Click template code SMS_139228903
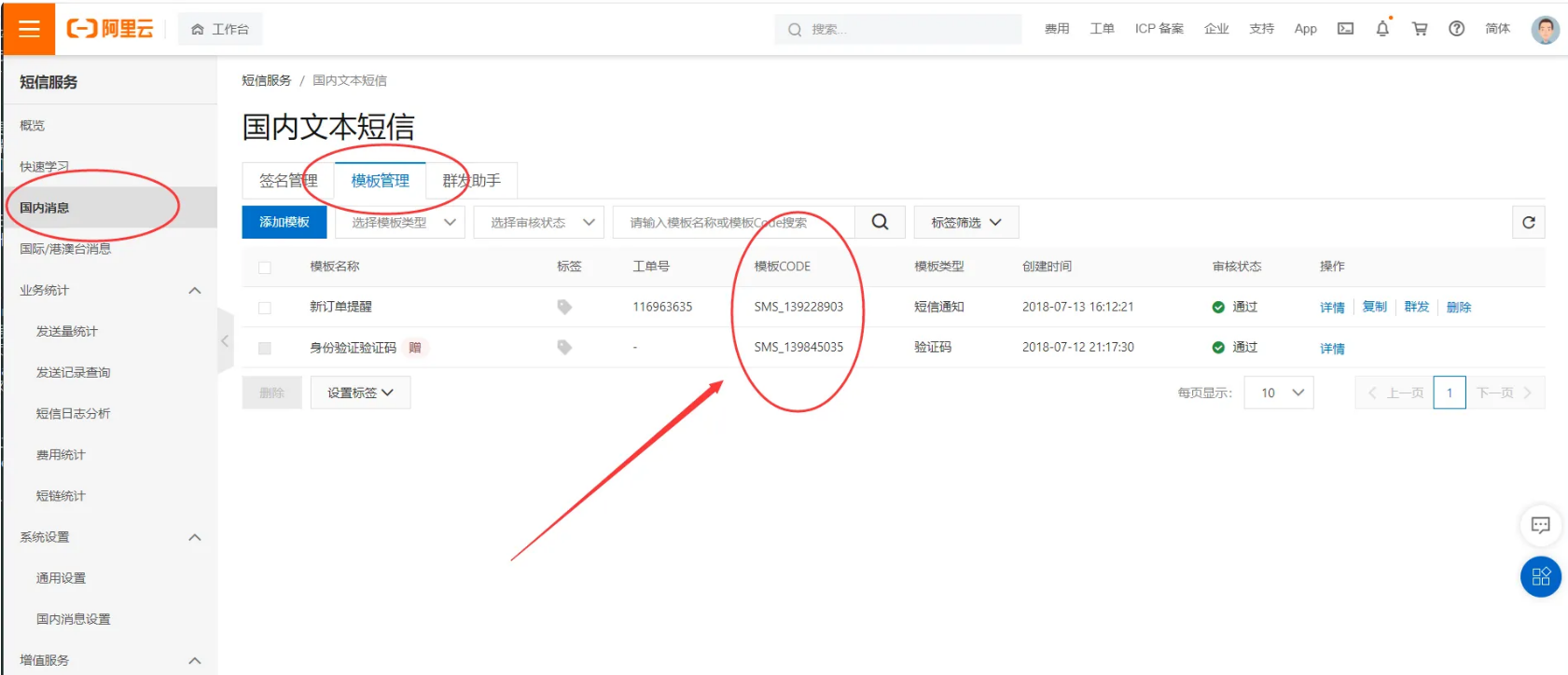Viewport: 1568px width, 675px height. [x=798, y=307]
